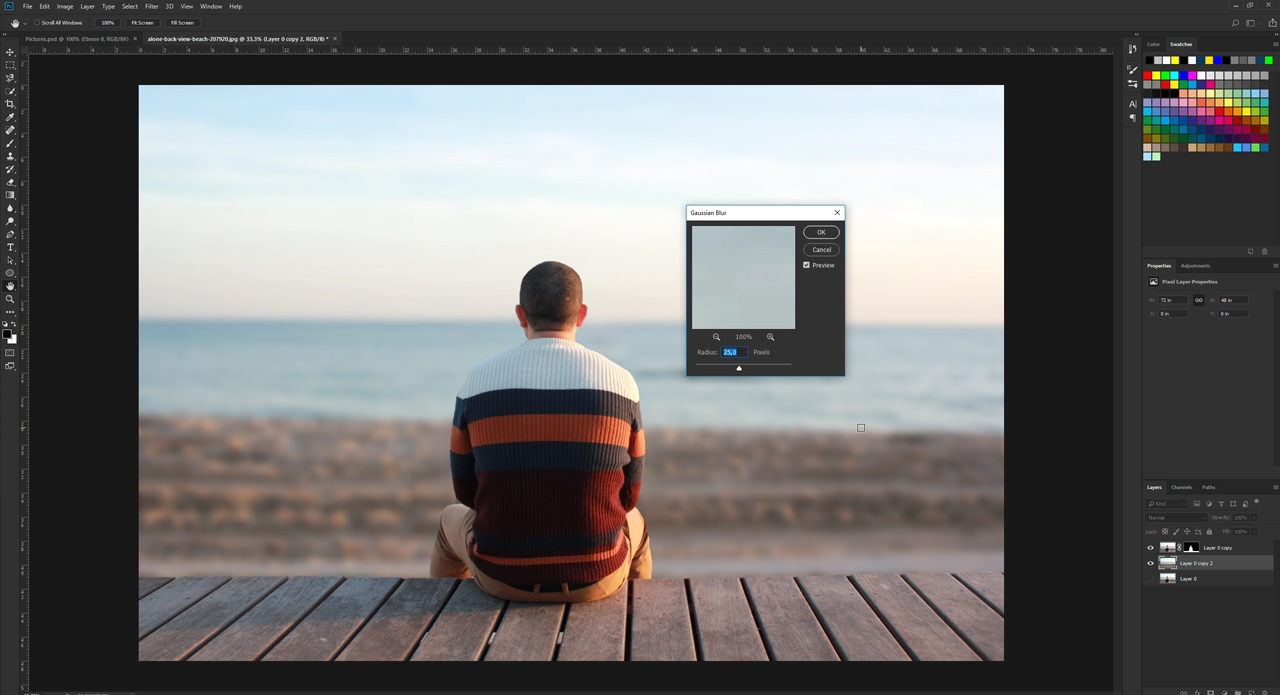Select the Ellipse shape tool
This screenshot has width=1280, height=695.
tap(11, 273)
